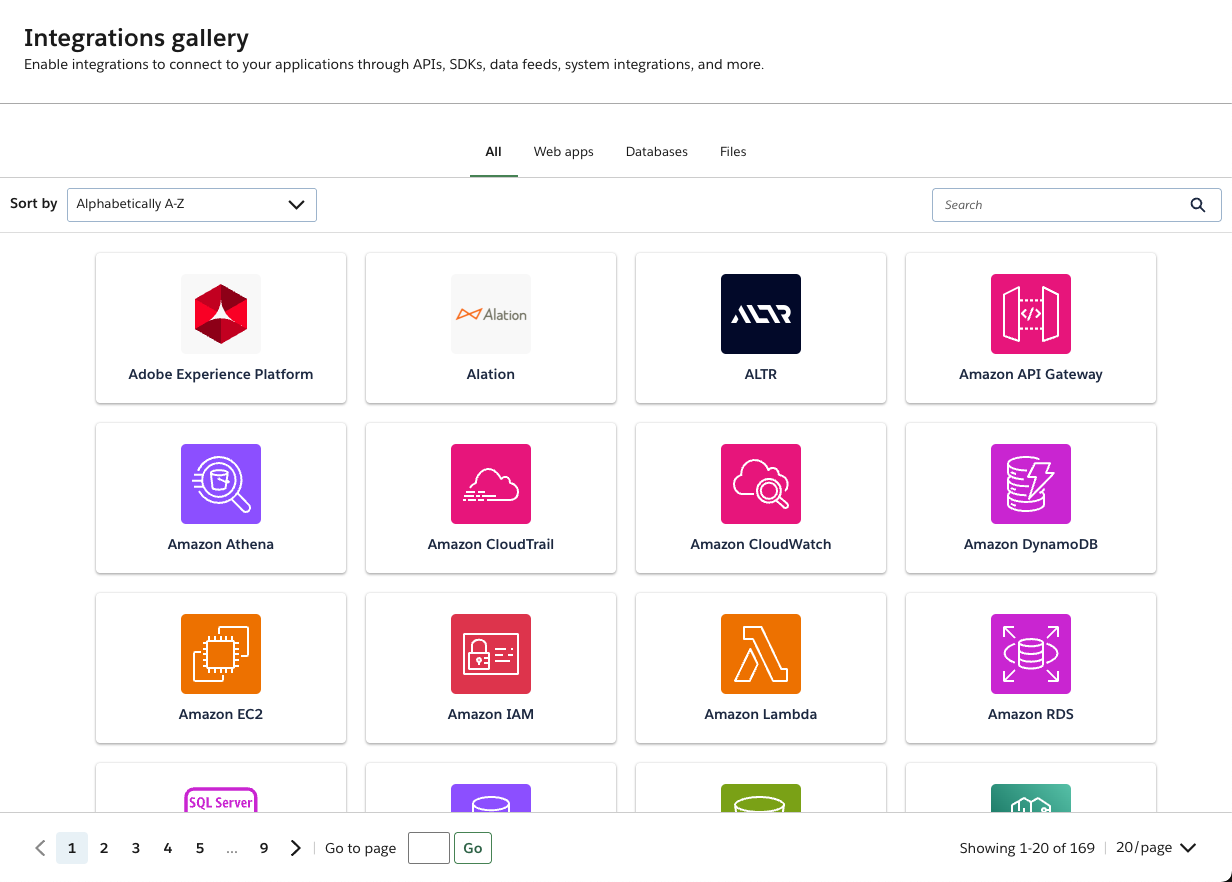
Task: Click the Amazon DynamoDB tile
Action: (x=1030, y=497)
